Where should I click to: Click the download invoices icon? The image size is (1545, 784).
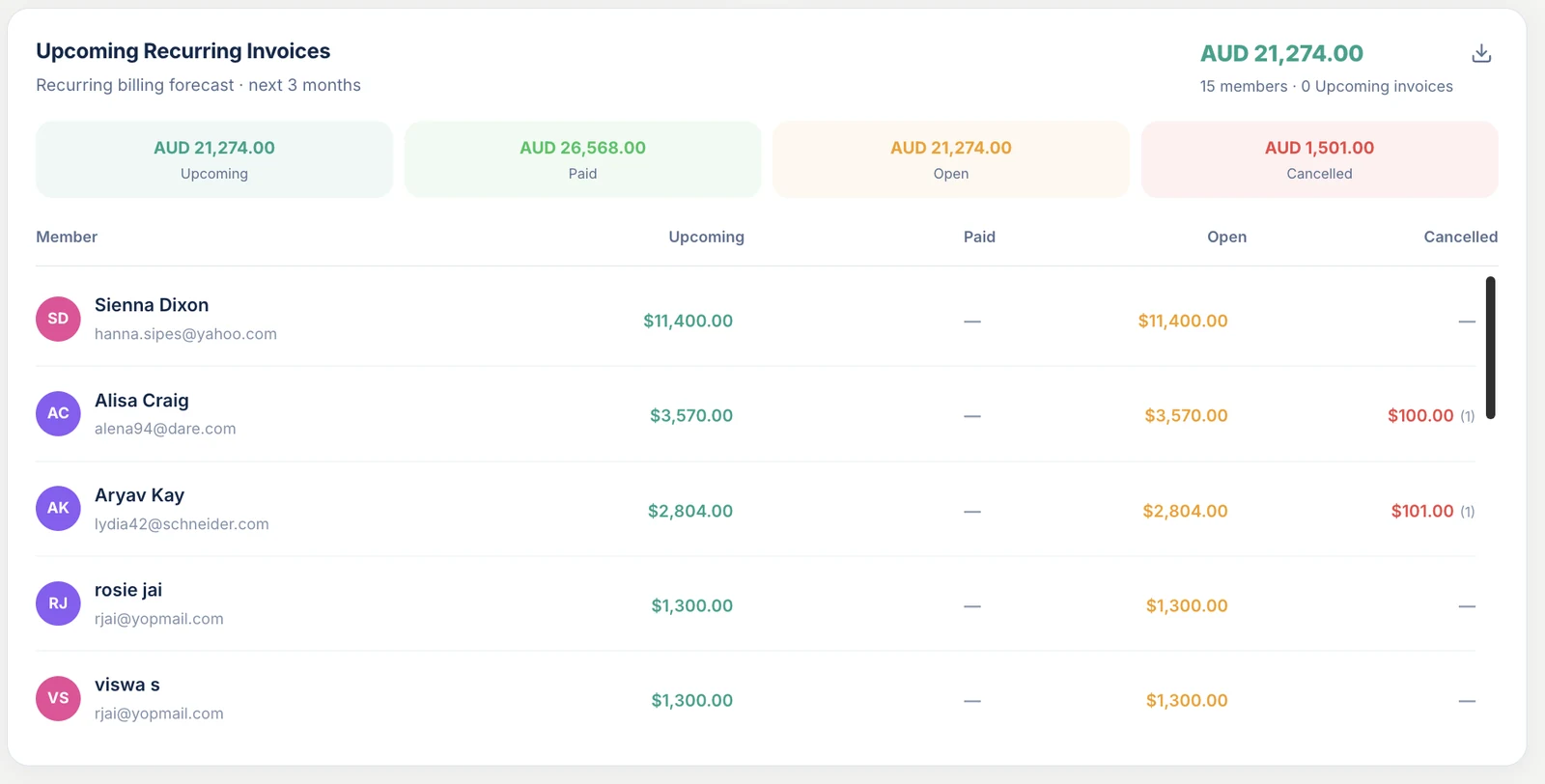[x=1481, y=53]
